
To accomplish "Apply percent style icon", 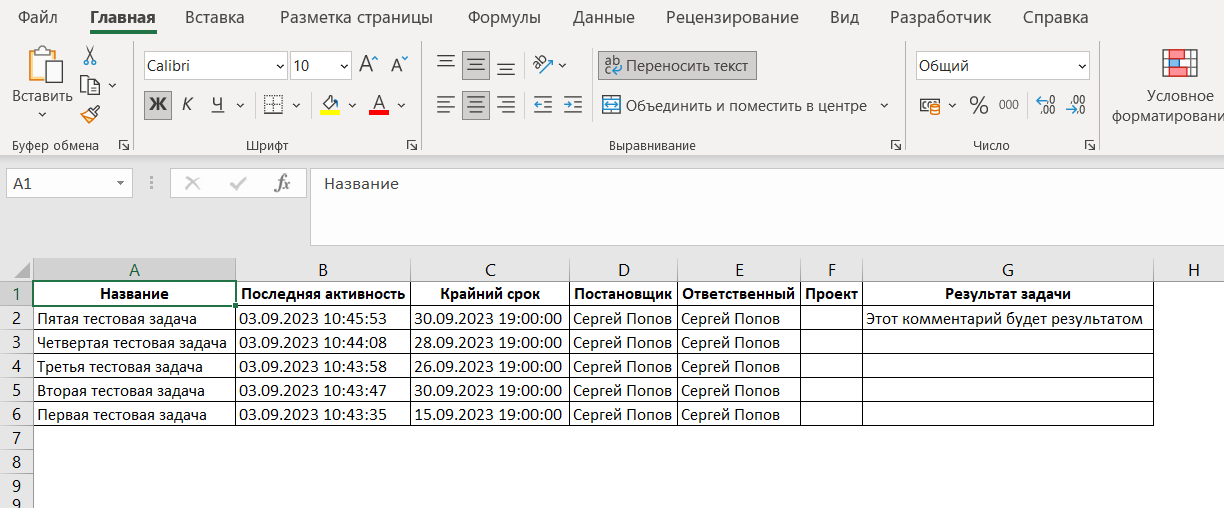I will point(979,105).
